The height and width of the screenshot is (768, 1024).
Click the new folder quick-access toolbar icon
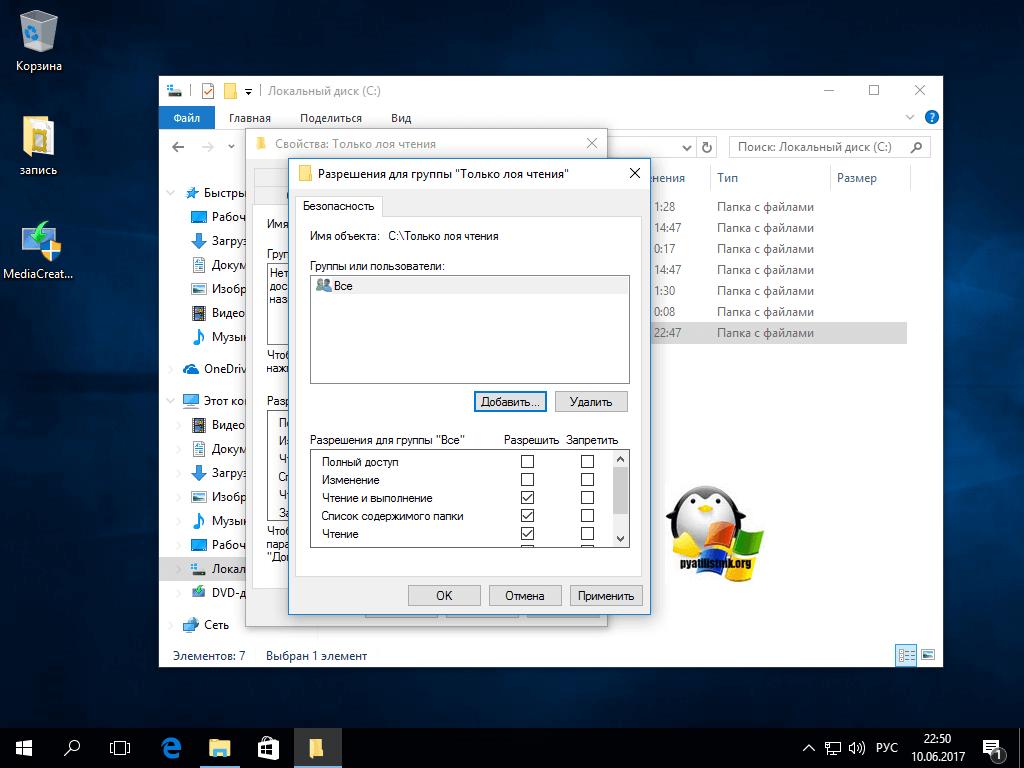click(230, 91)
